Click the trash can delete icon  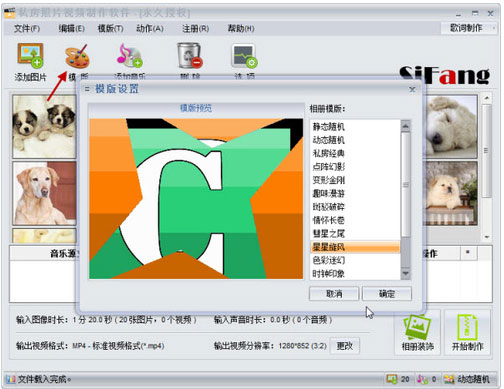(x=189, y=55)
